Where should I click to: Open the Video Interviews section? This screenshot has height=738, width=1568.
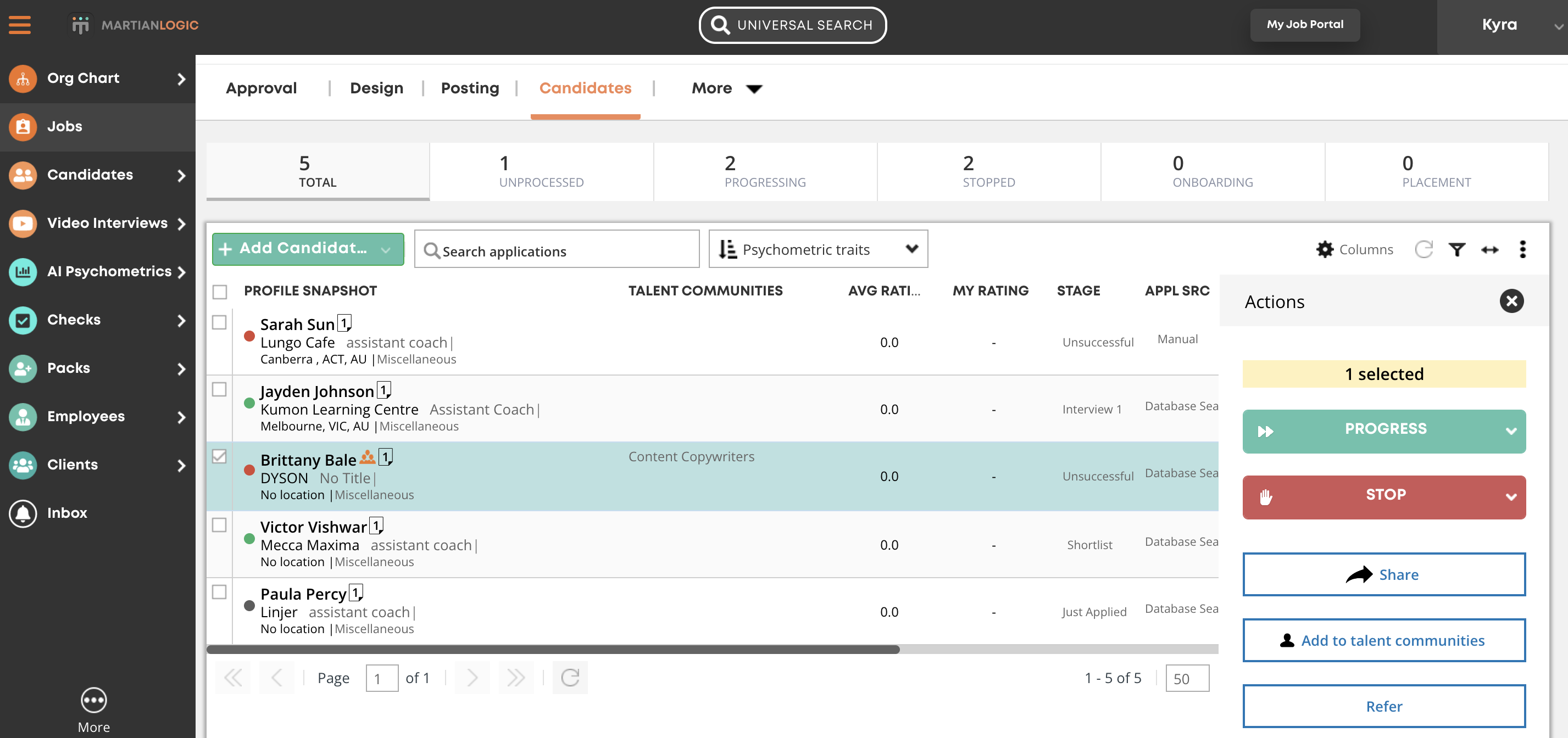tap(107, 223)
